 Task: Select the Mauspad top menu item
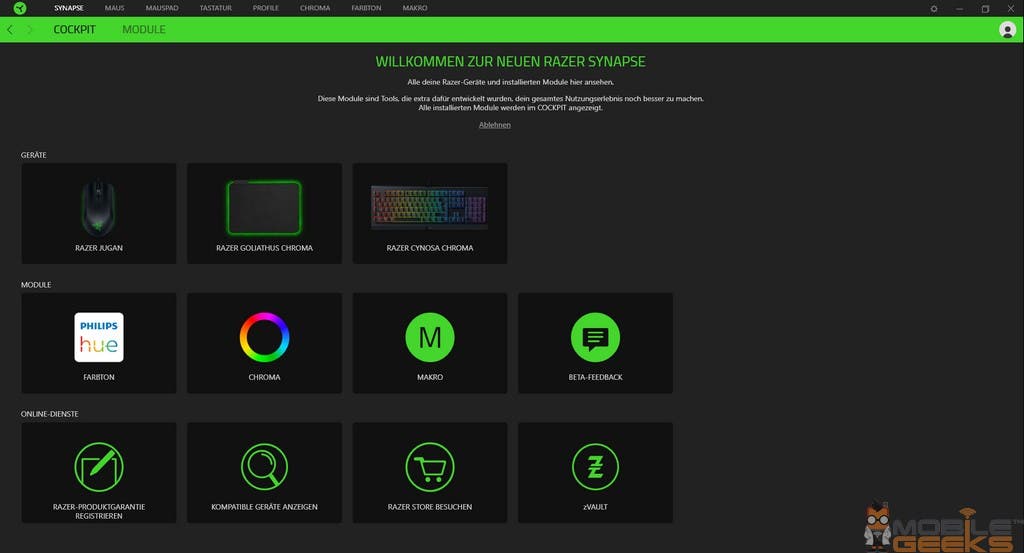[x=162, y=8]
